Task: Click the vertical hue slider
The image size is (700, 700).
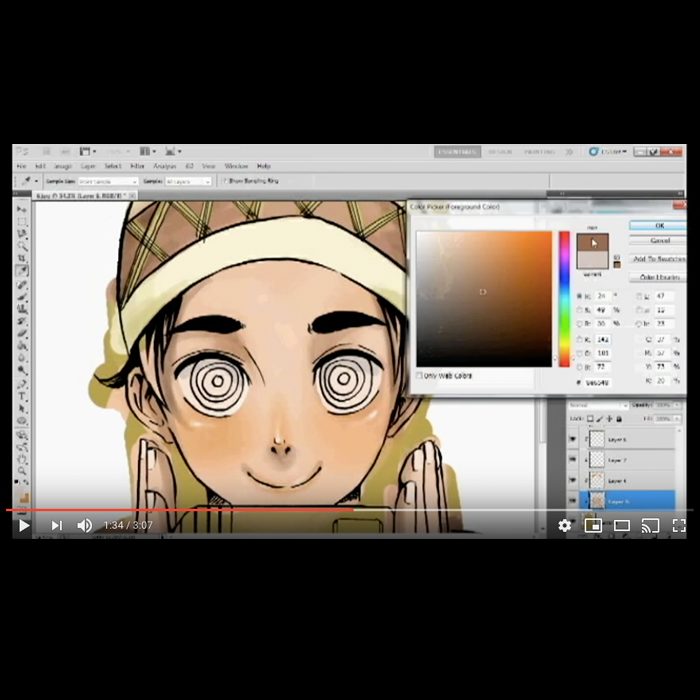Action: point(564,299)
